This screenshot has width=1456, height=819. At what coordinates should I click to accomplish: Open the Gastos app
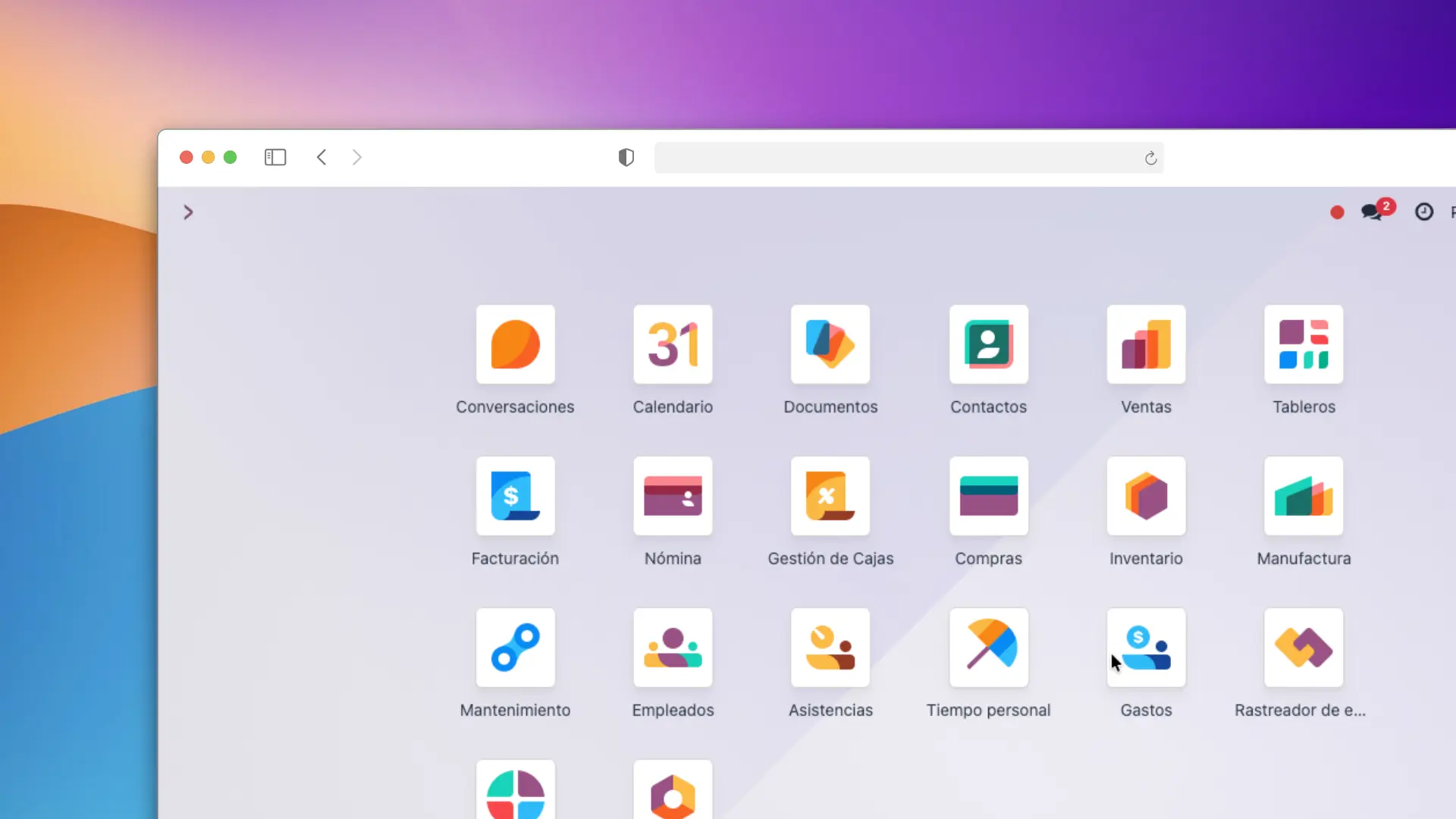tap(1145, 648)
